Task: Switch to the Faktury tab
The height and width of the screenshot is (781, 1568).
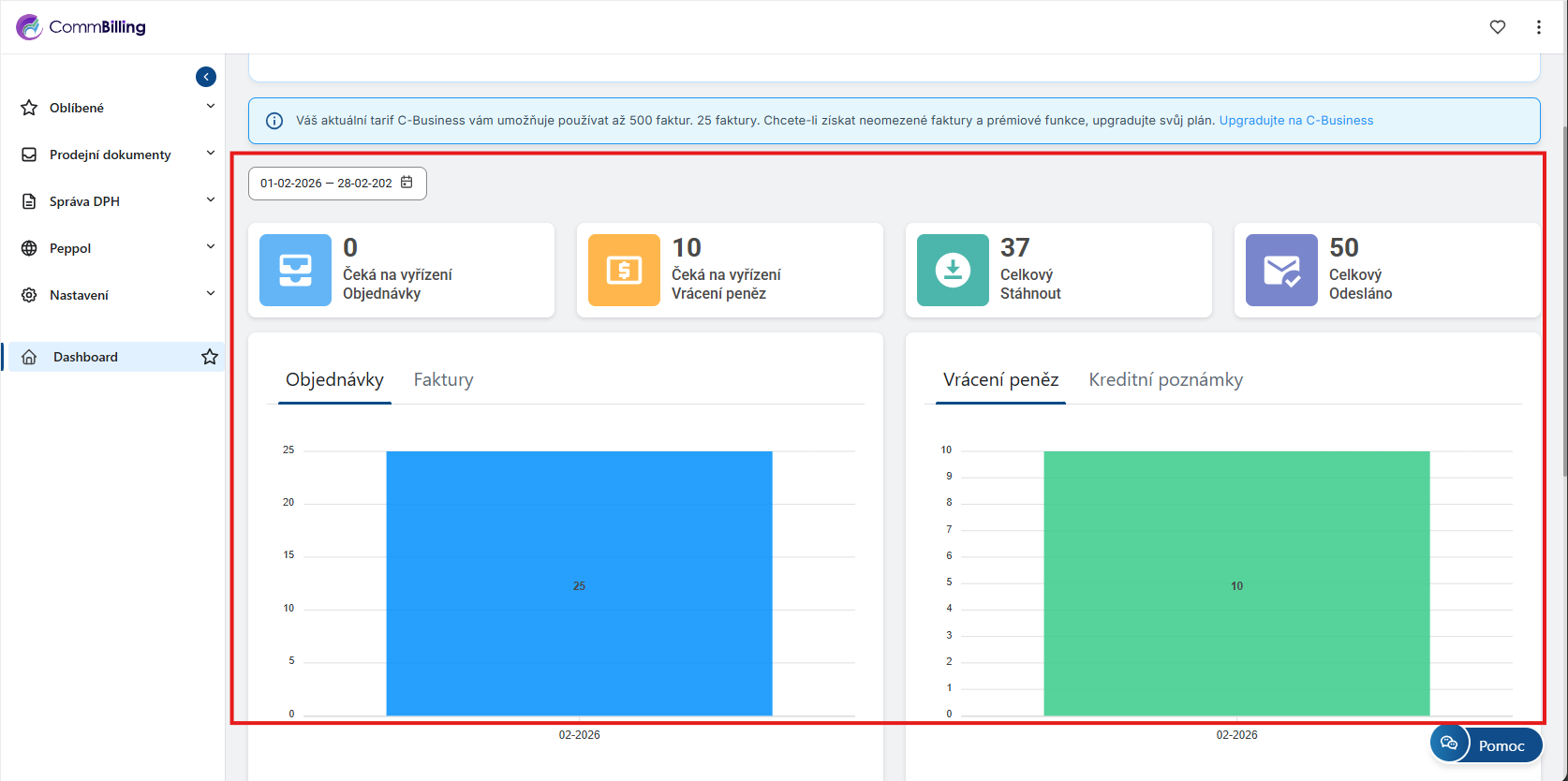Action: [x=443, y=379]
